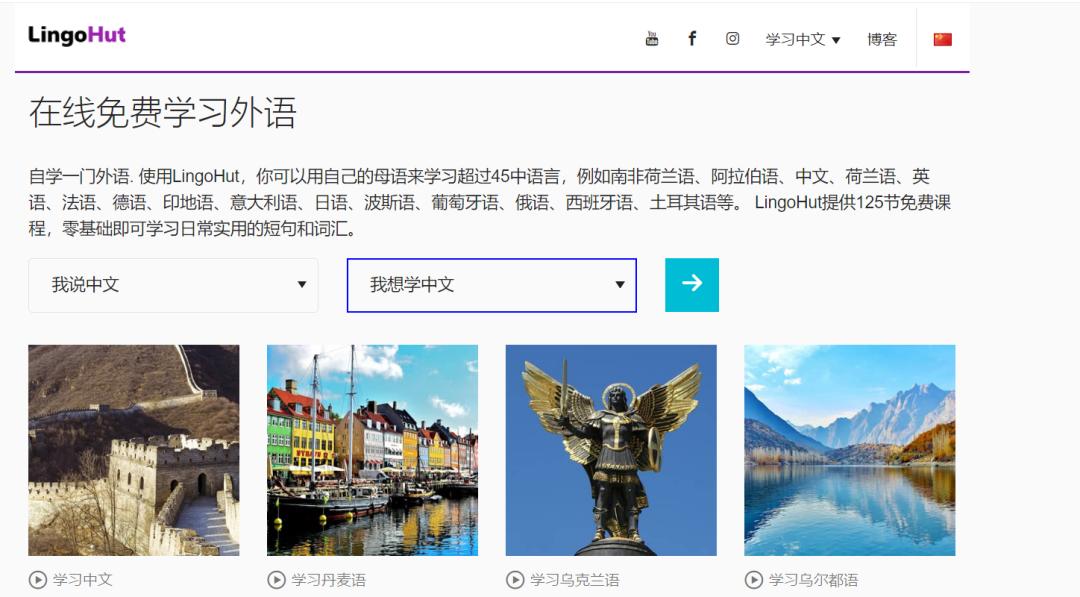Visit LingoHut's Facebook page
This screenshot has width=1080, height=597.
[x=692, y=38]
